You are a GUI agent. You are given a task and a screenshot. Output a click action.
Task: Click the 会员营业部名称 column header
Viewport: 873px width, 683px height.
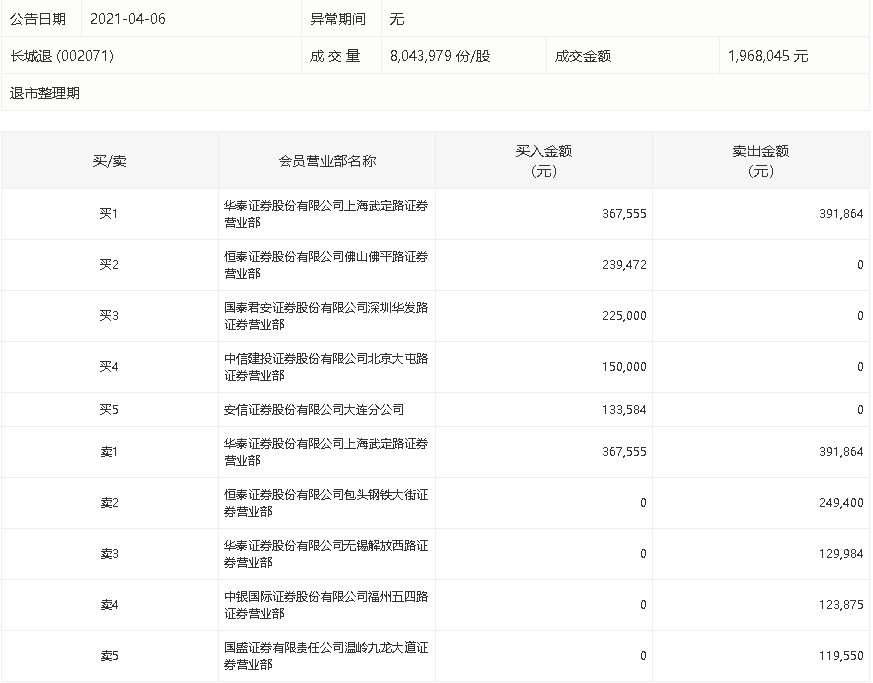coord(327,161)
